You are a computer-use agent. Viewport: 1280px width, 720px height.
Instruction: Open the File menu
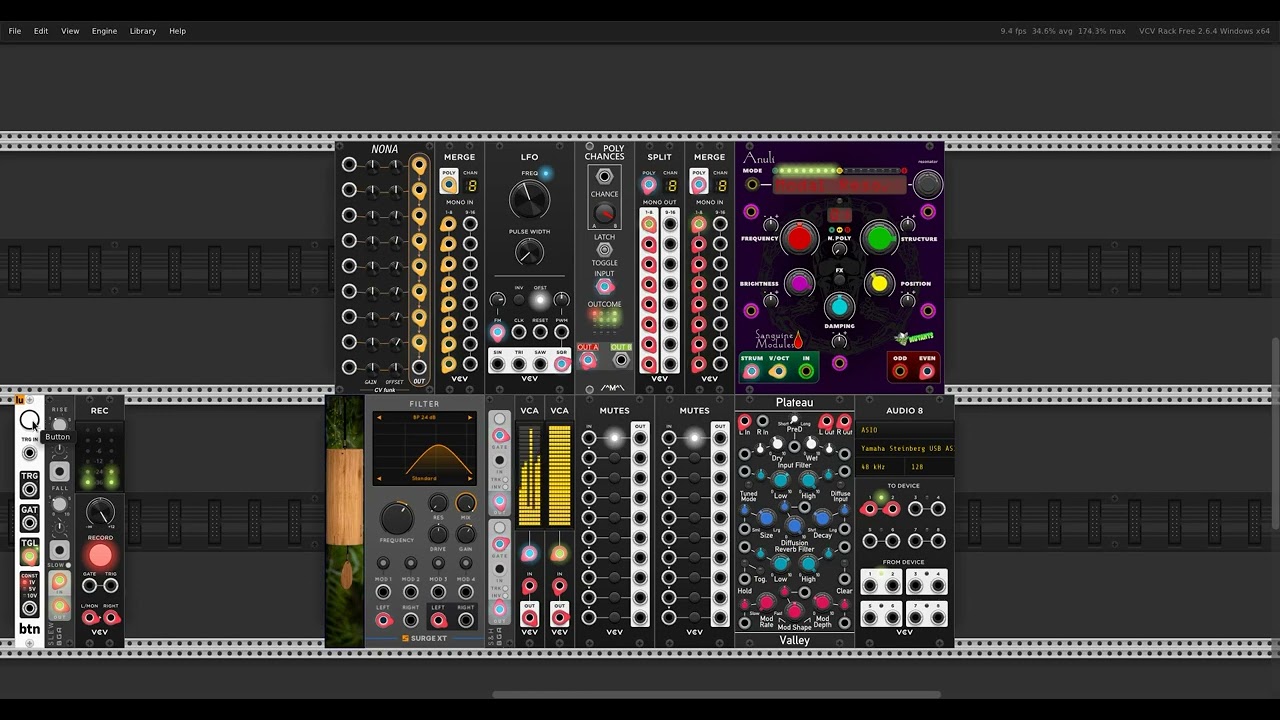point(15,31)
